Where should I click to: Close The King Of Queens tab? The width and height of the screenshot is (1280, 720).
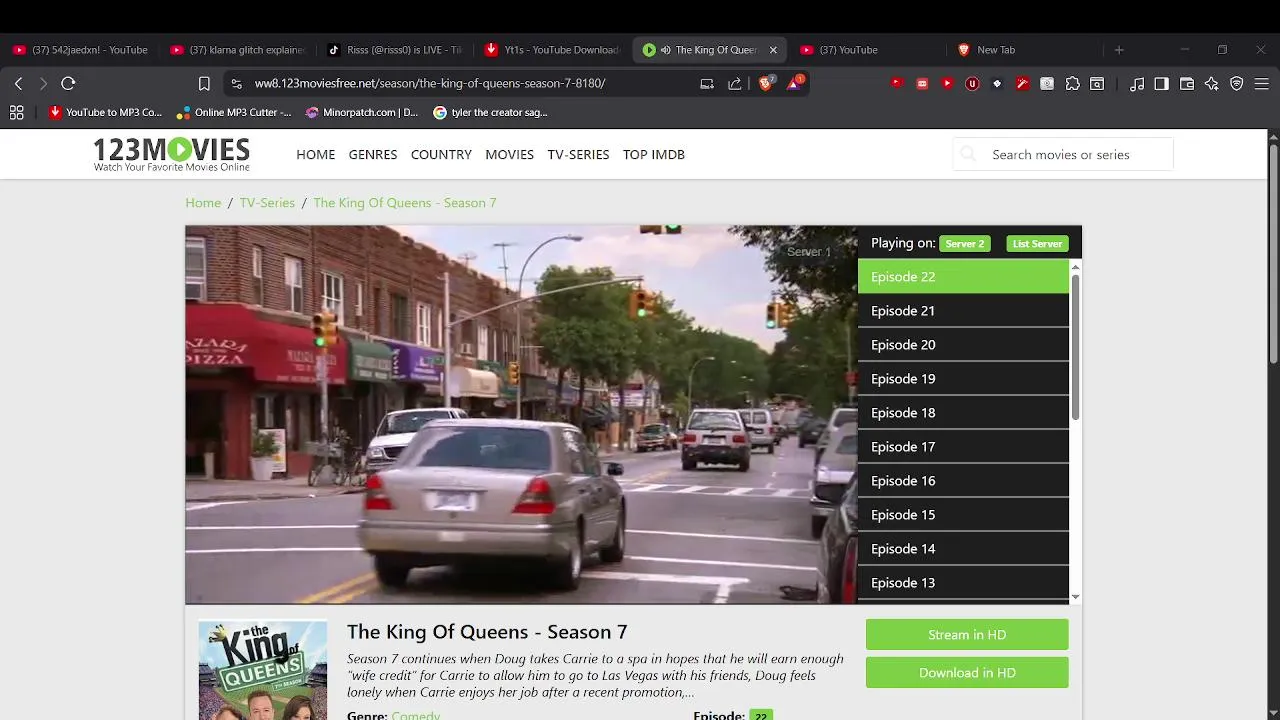tap(773, 50)
